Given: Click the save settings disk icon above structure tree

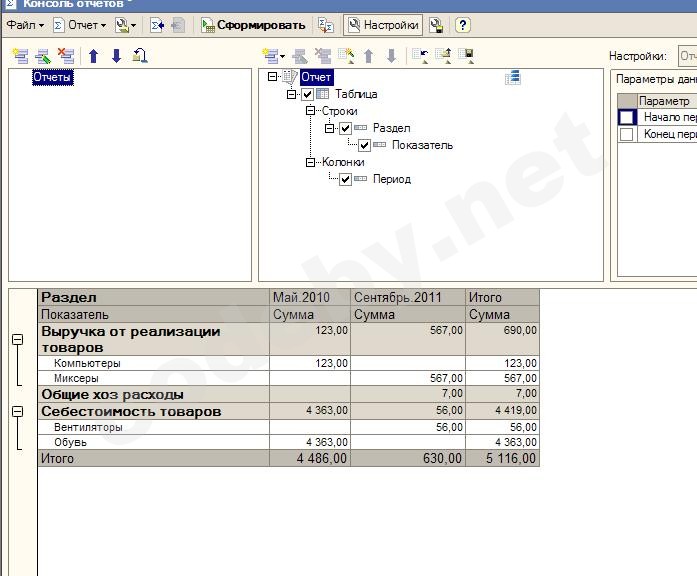Looking at the screenshot, I should pos(465,56).
